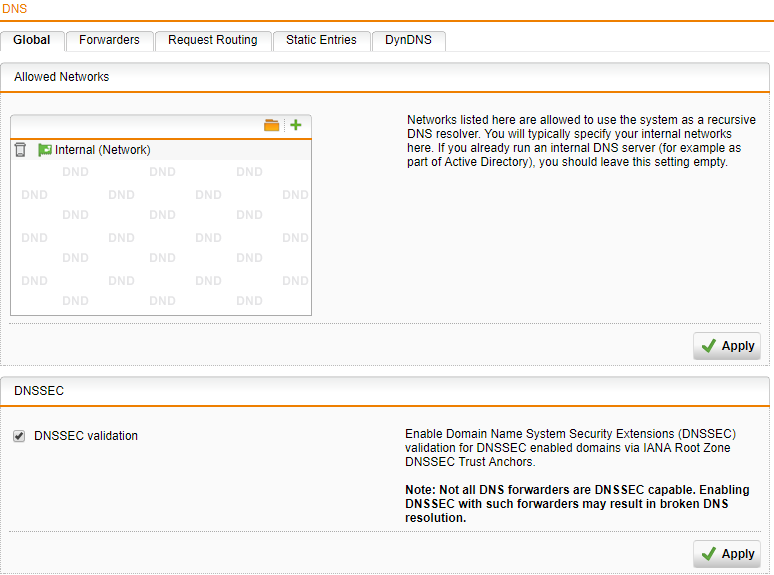Viewport: 774px width, 575px height.
Task: Go to the Request Routing tab
Action: point(212,40)
